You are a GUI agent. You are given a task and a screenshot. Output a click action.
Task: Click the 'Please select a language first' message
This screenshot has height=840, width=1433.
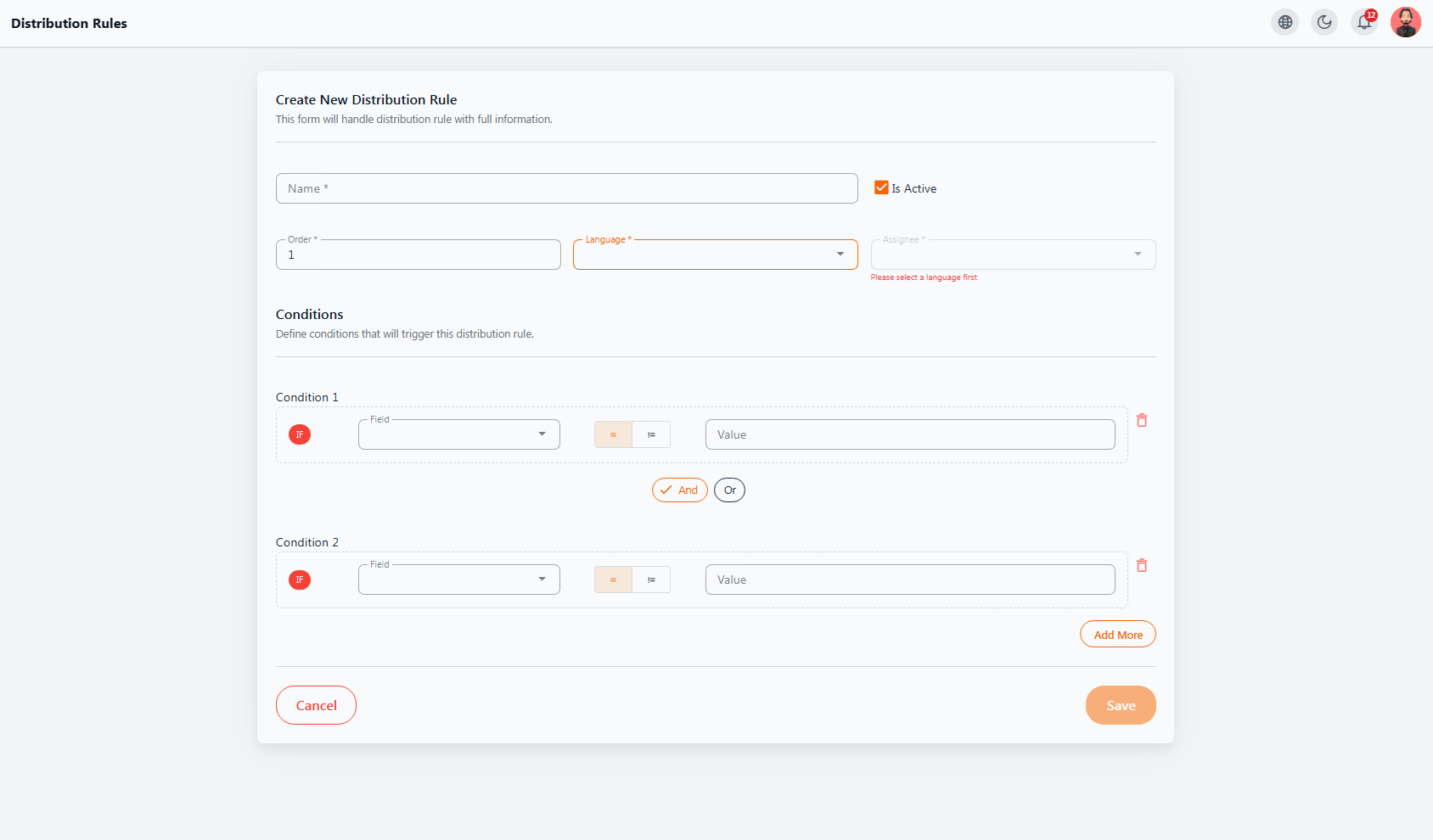(x=924, y=277)
